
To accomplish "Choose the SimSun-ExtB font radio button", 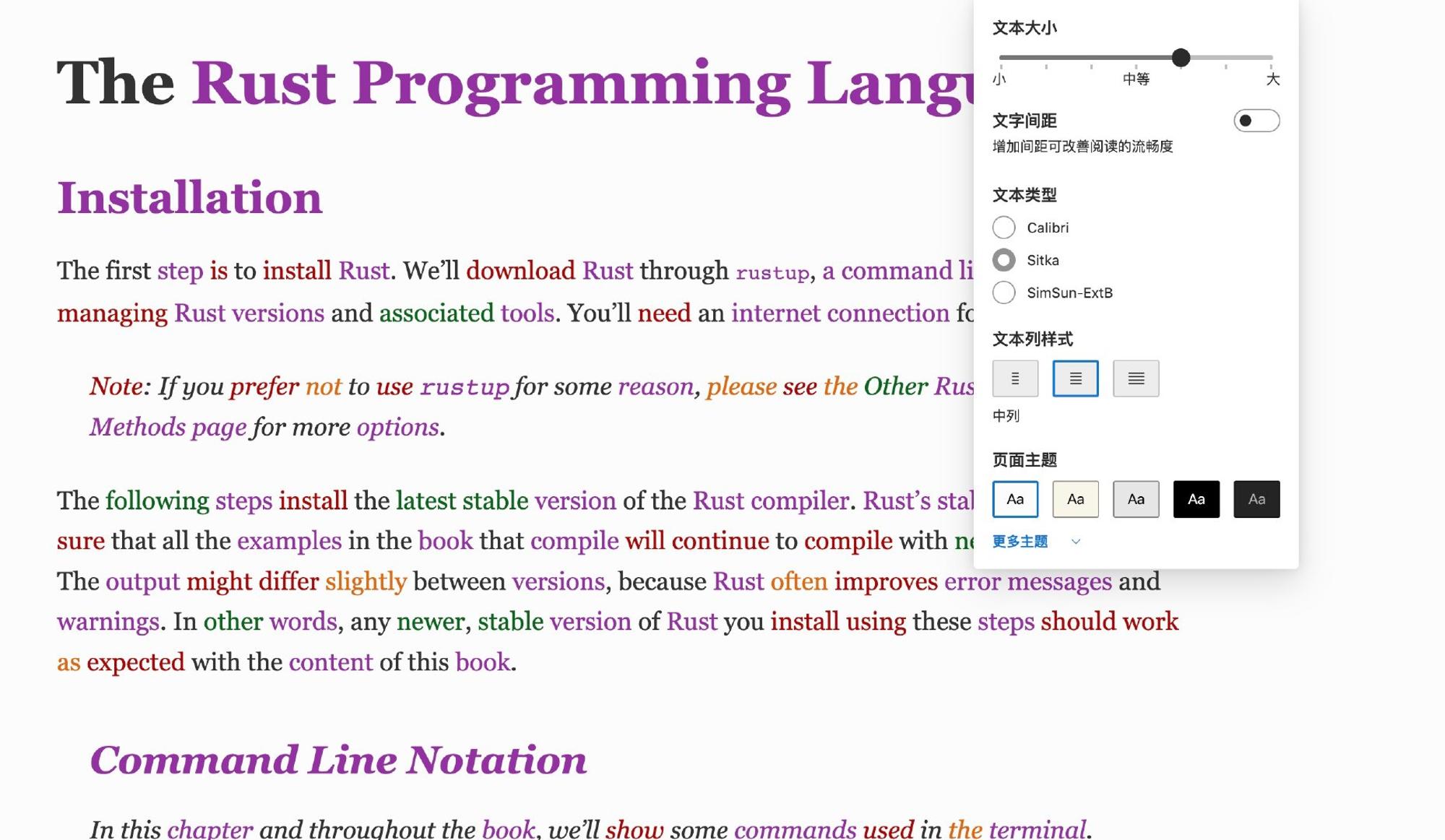I will point(1004,293).
